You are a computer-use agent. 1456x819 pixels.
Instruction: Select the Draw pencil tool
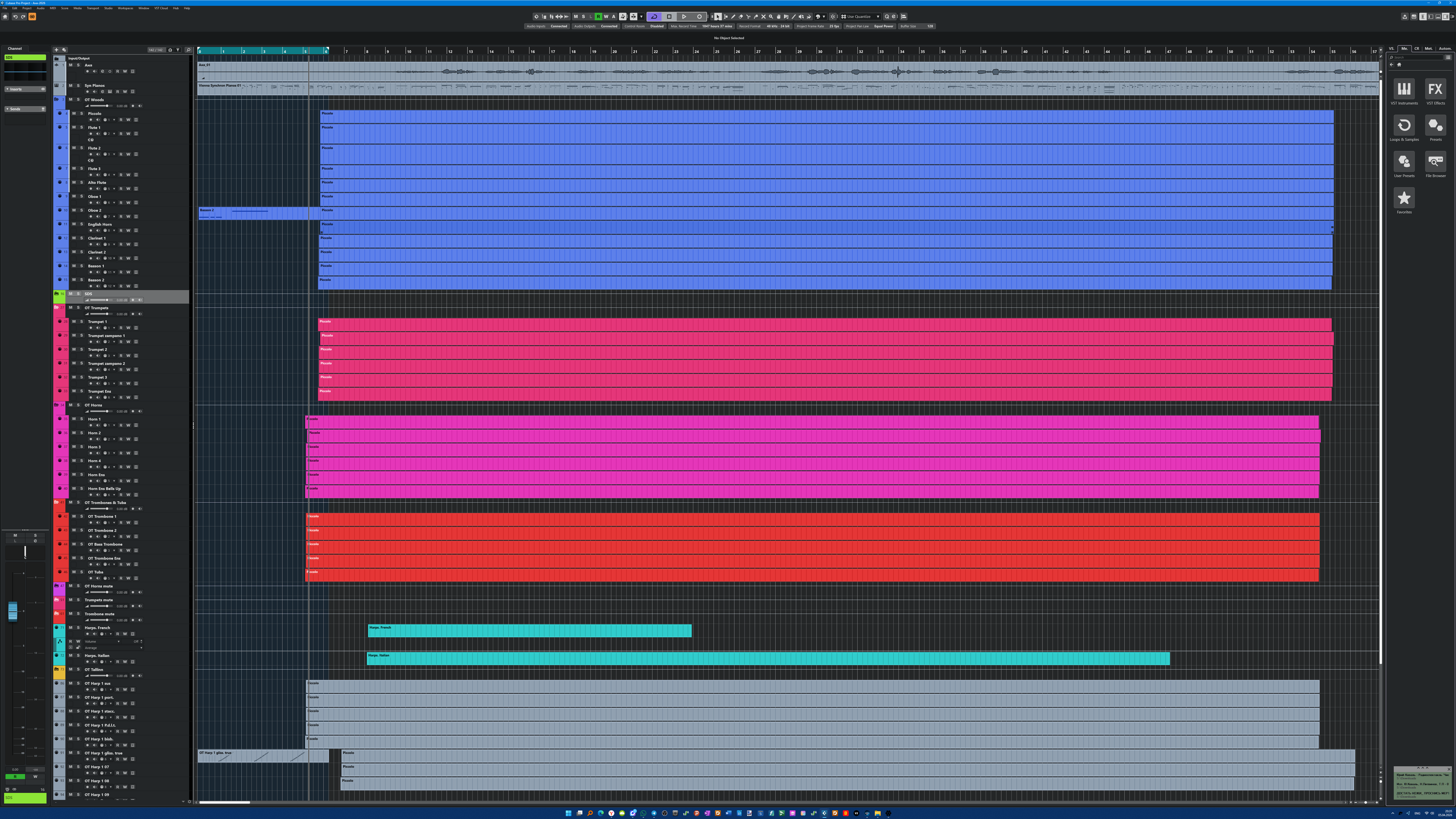(733, 16)
